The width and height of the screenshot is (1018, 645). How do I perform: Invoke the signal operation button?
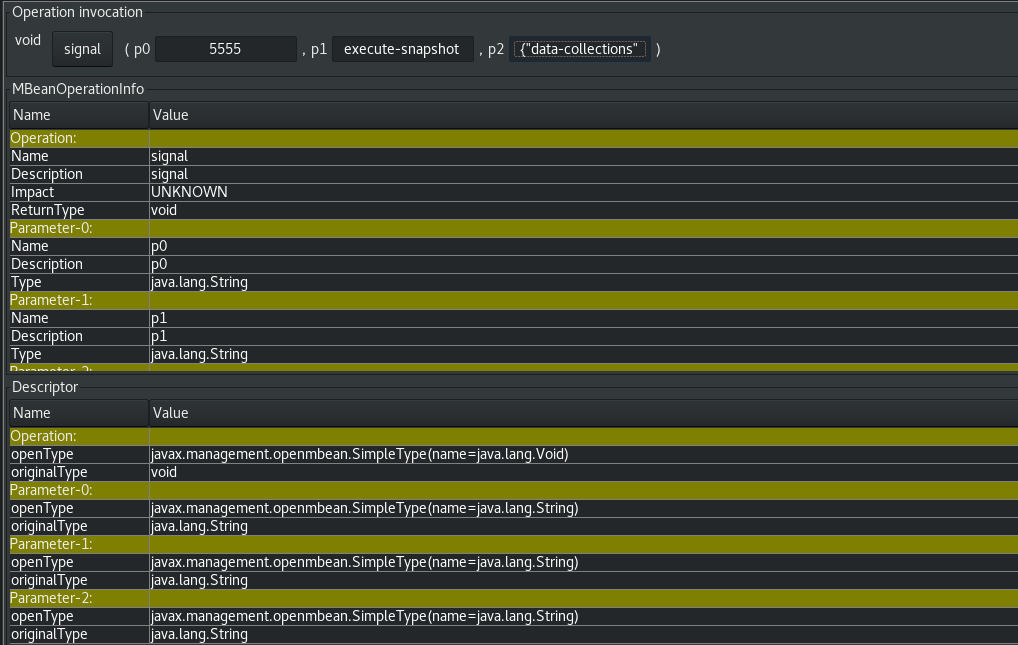81,48
